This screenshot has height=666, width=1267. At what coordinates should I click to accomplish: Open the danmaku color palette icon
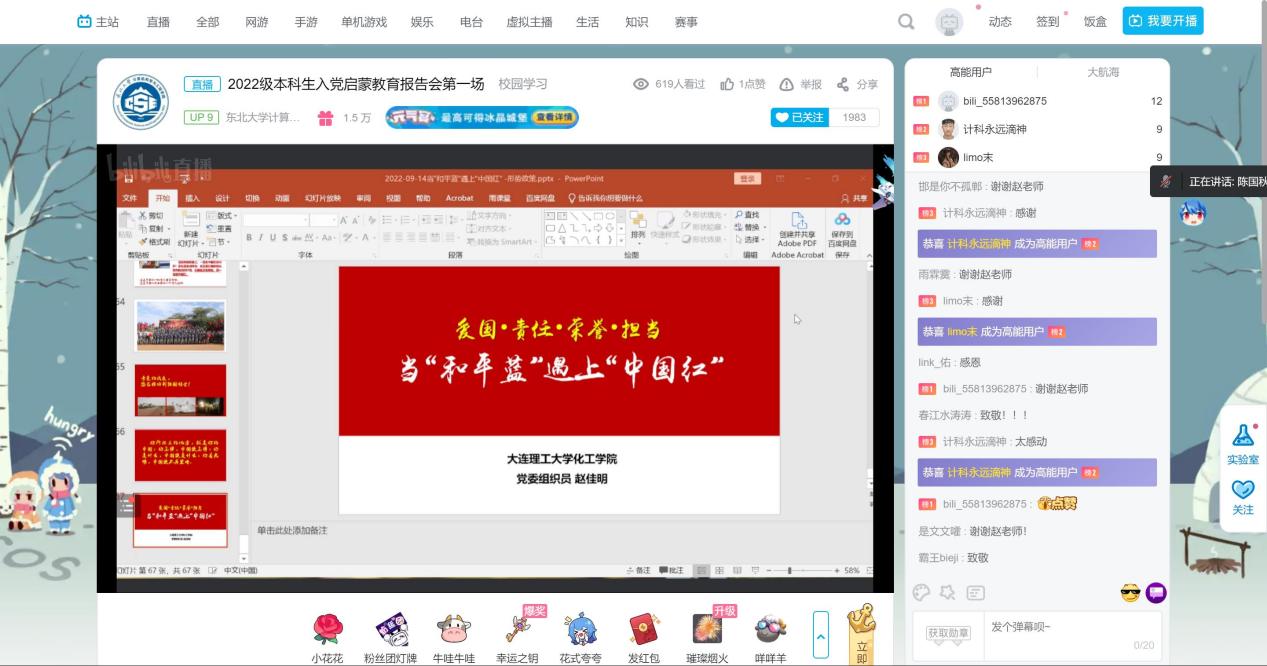tap(922, 593)
